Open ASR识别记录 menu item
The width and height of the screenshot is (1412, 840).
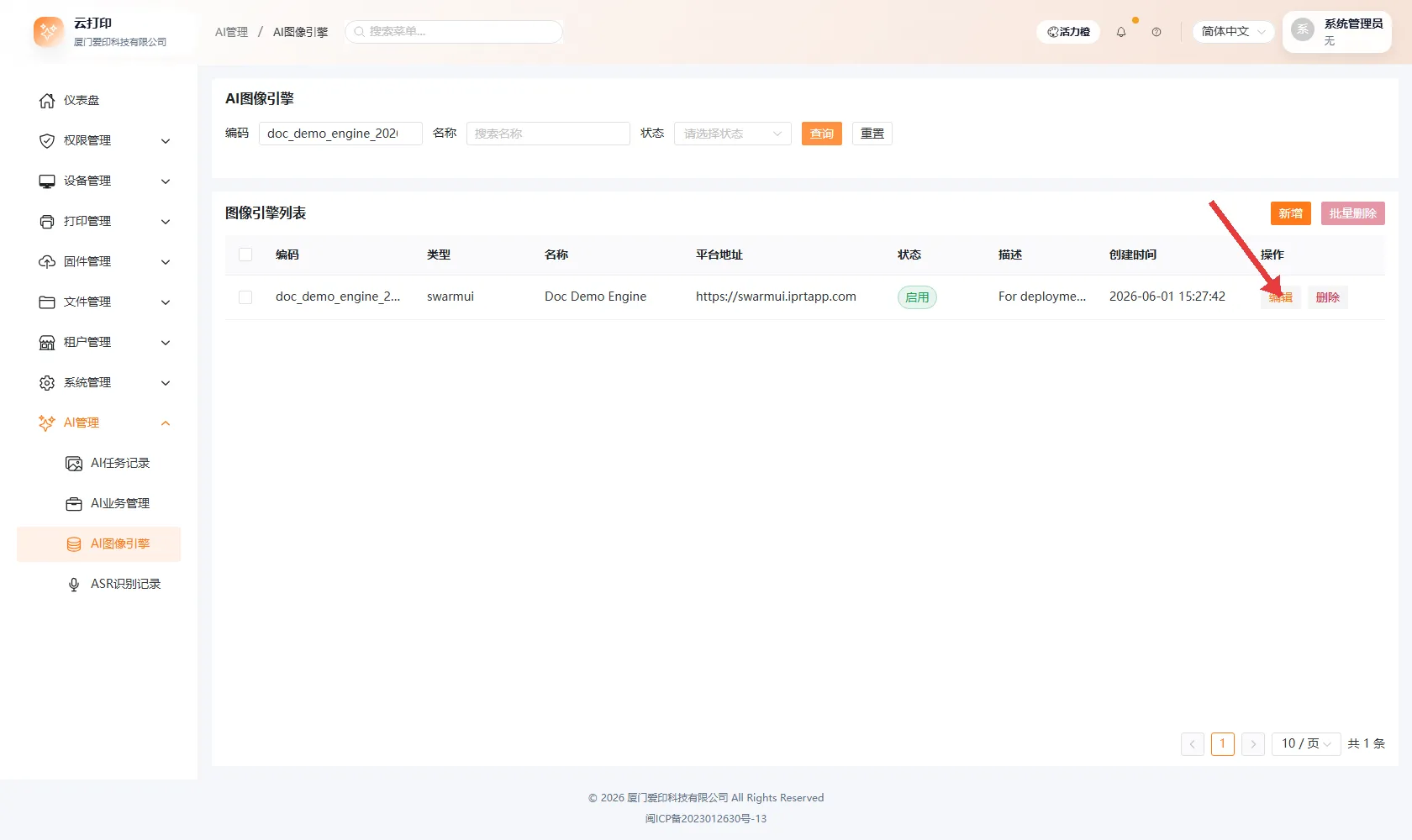pyautogui.click(x=99, y=585)
